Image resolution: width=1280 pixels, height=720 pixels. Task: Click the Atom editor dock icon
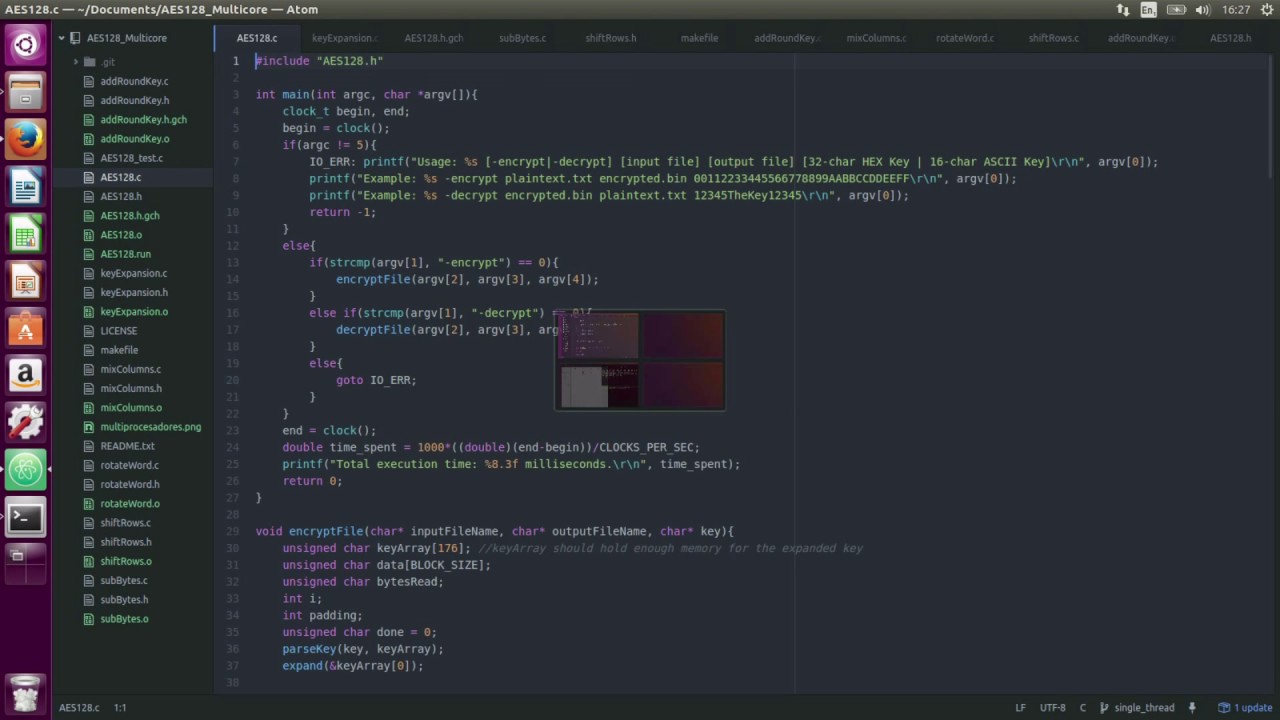tap(25, 470)
